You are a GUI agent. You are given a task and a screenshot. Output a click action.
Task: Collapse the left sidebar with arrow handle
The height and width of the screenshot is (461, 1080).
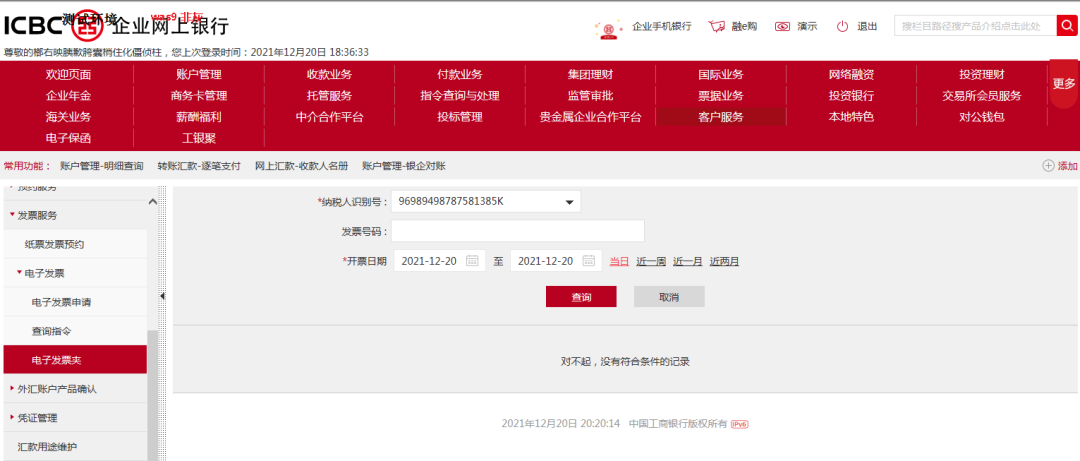pyautogui.click(x=160, y=295)
